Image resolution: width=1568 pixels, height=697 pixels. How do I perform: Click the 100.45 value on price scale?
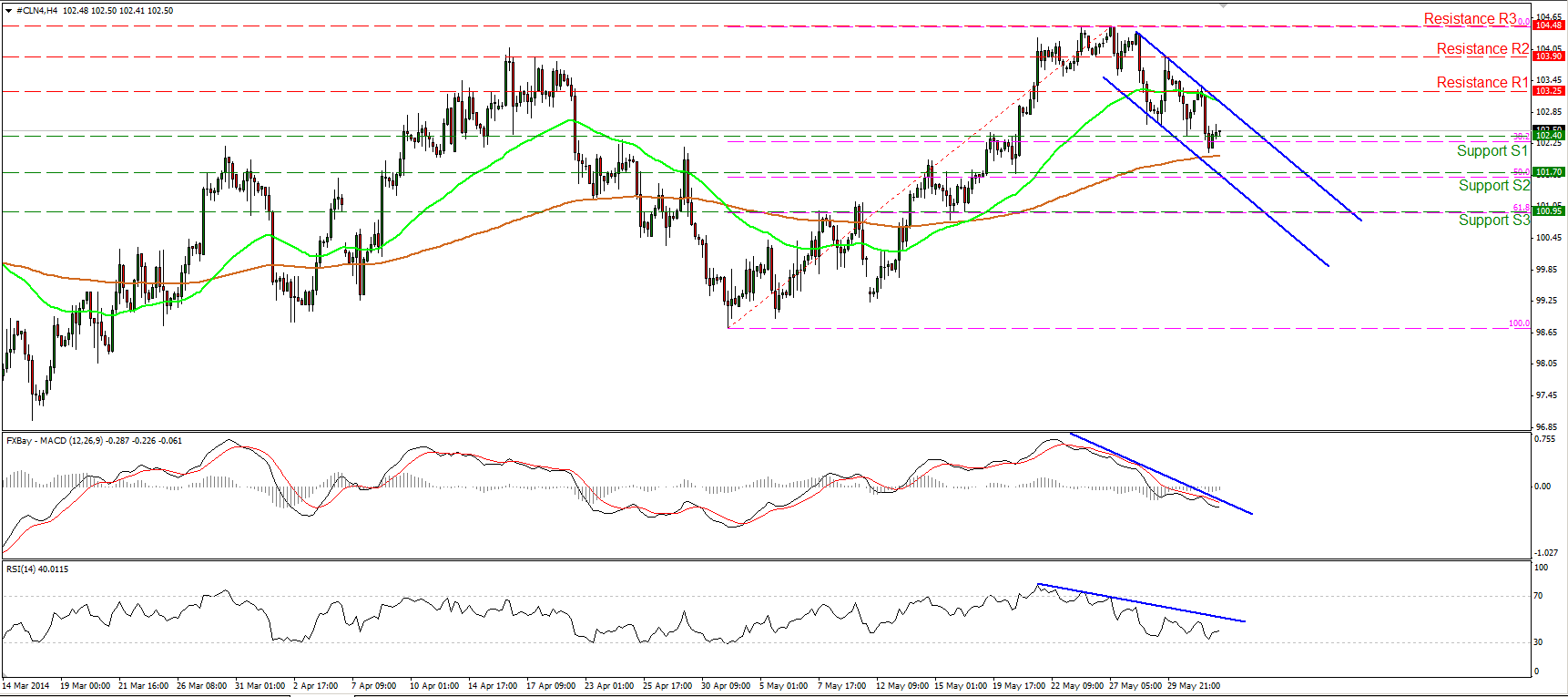(x=1548, y=238)
